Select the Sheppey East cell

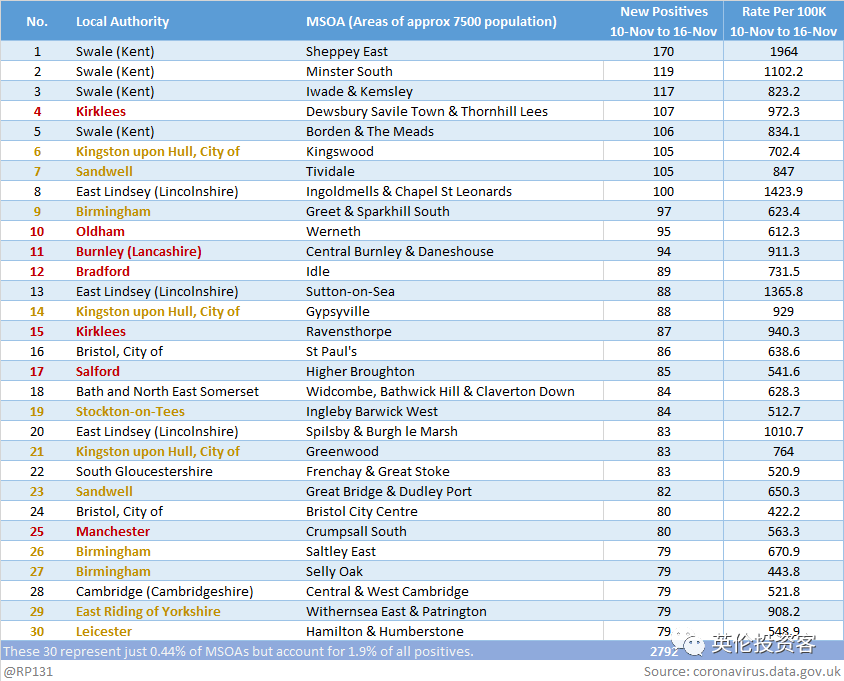tap(346, 51)
